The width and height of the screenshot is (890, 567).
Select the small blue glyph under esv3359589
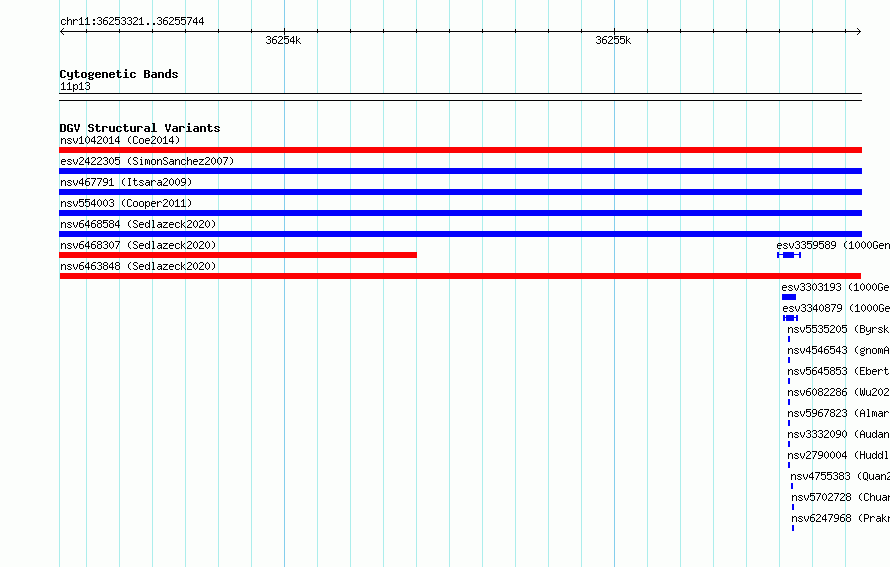pos(789,255)
